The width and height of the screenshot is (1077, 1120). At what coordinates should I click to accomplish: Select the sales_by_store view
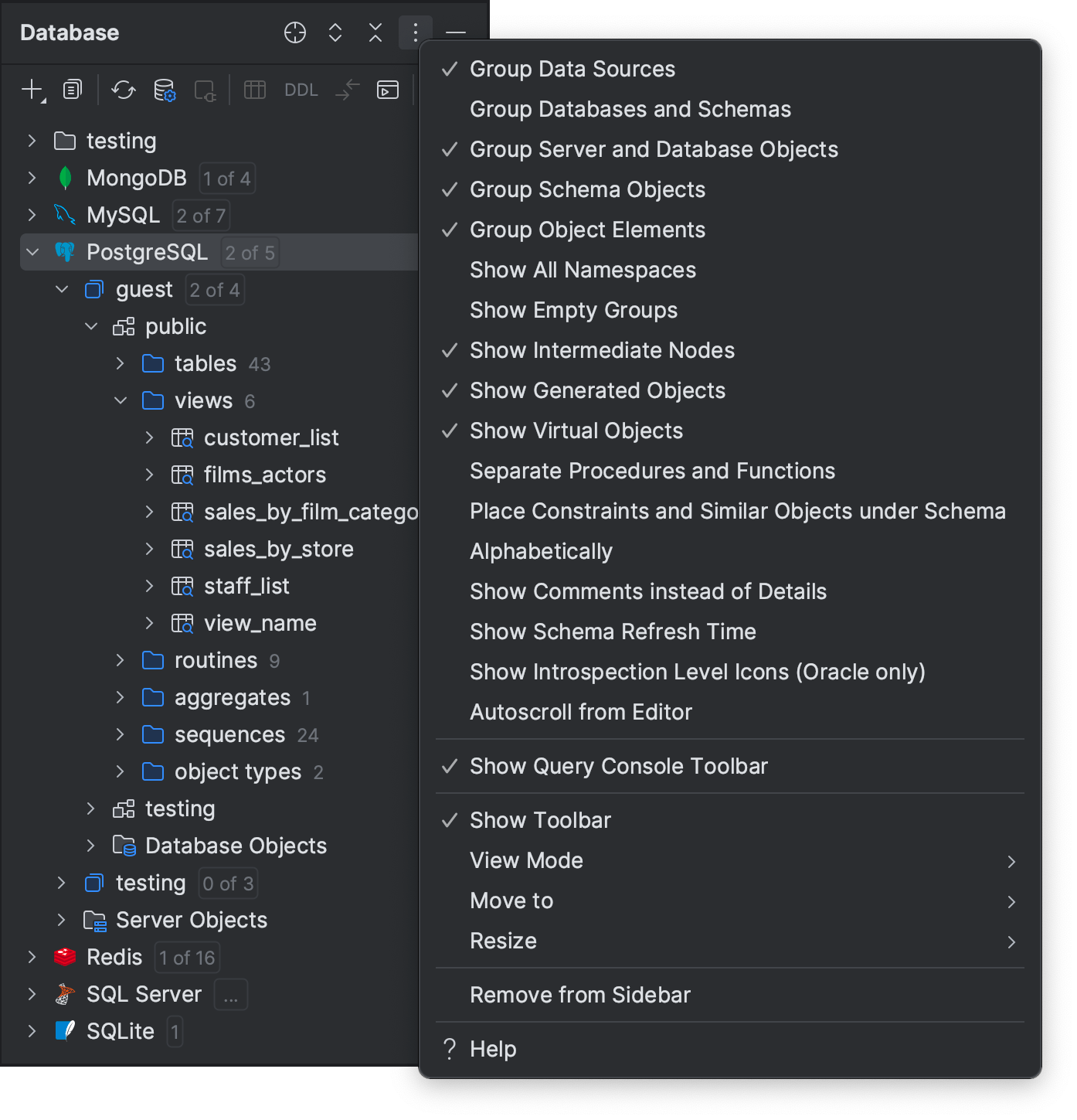pos(278,549)
